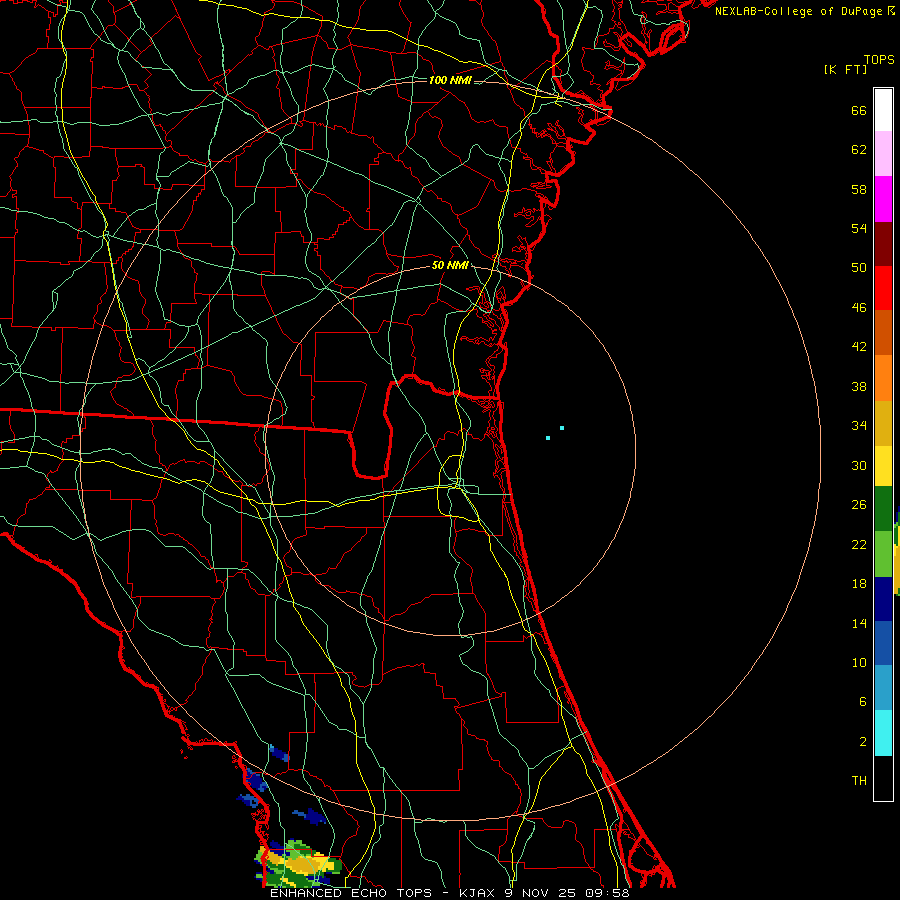Screen dimensions: 900x900
Task: Click legend value '38'
Action: 859,387
